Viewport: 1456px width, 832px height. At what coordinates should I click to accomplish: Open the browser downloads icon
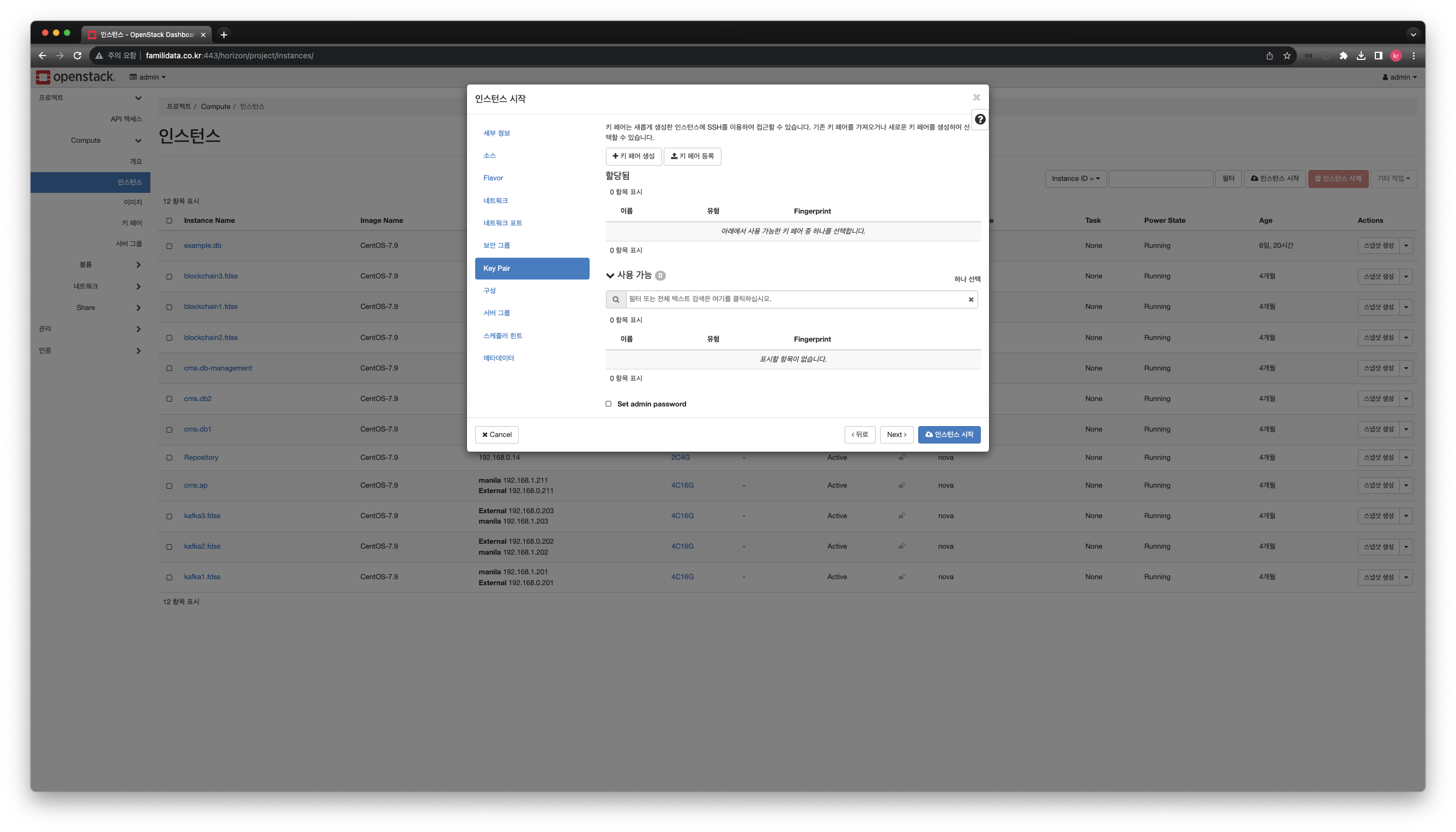tap(1361, 56)
